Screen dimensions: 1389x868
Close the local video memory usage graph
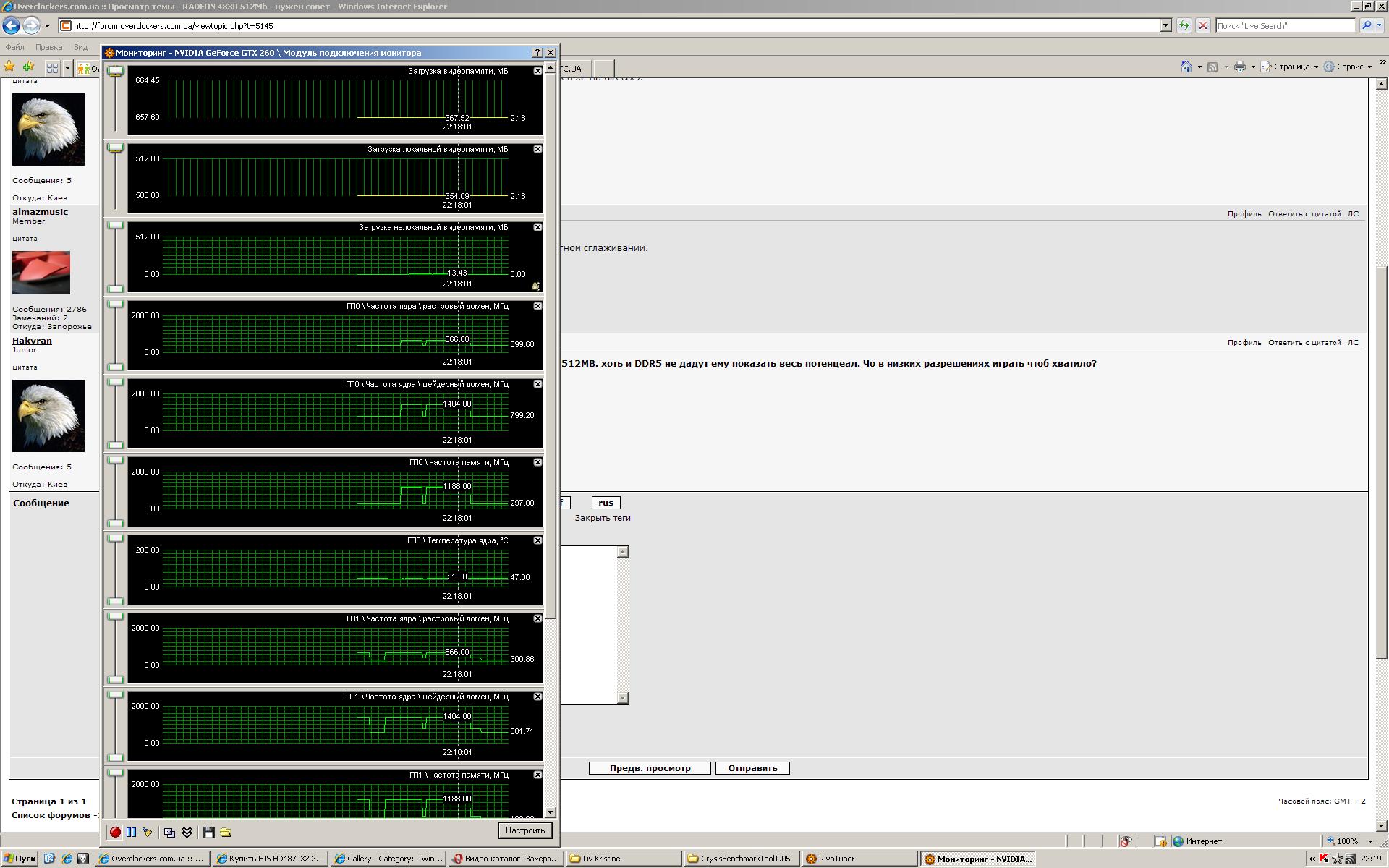pyautogui.click(x=538, y=149)
